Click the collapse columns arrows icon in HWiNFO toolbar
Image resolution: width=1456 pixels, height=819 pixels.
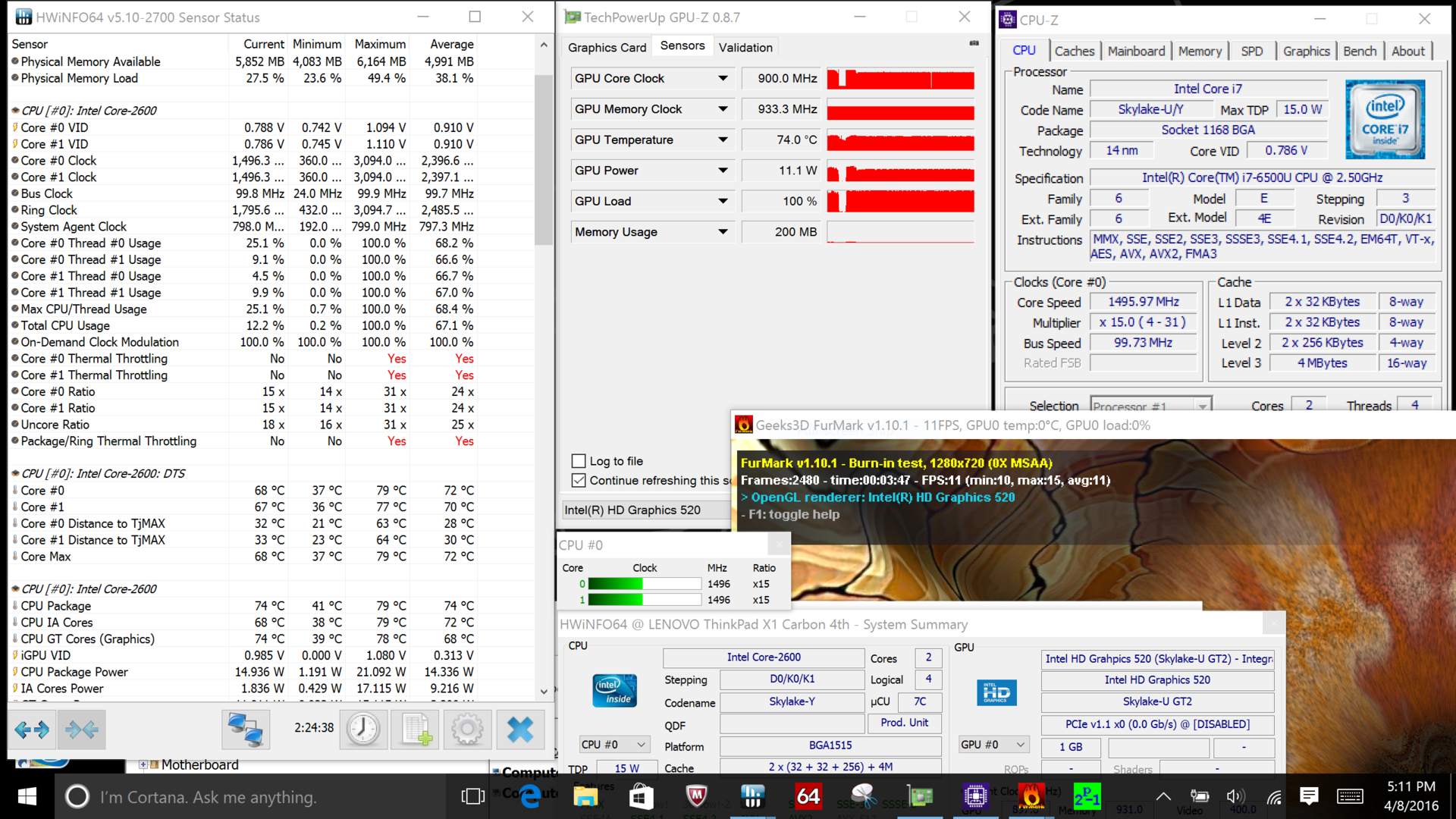tap(81, 730)
